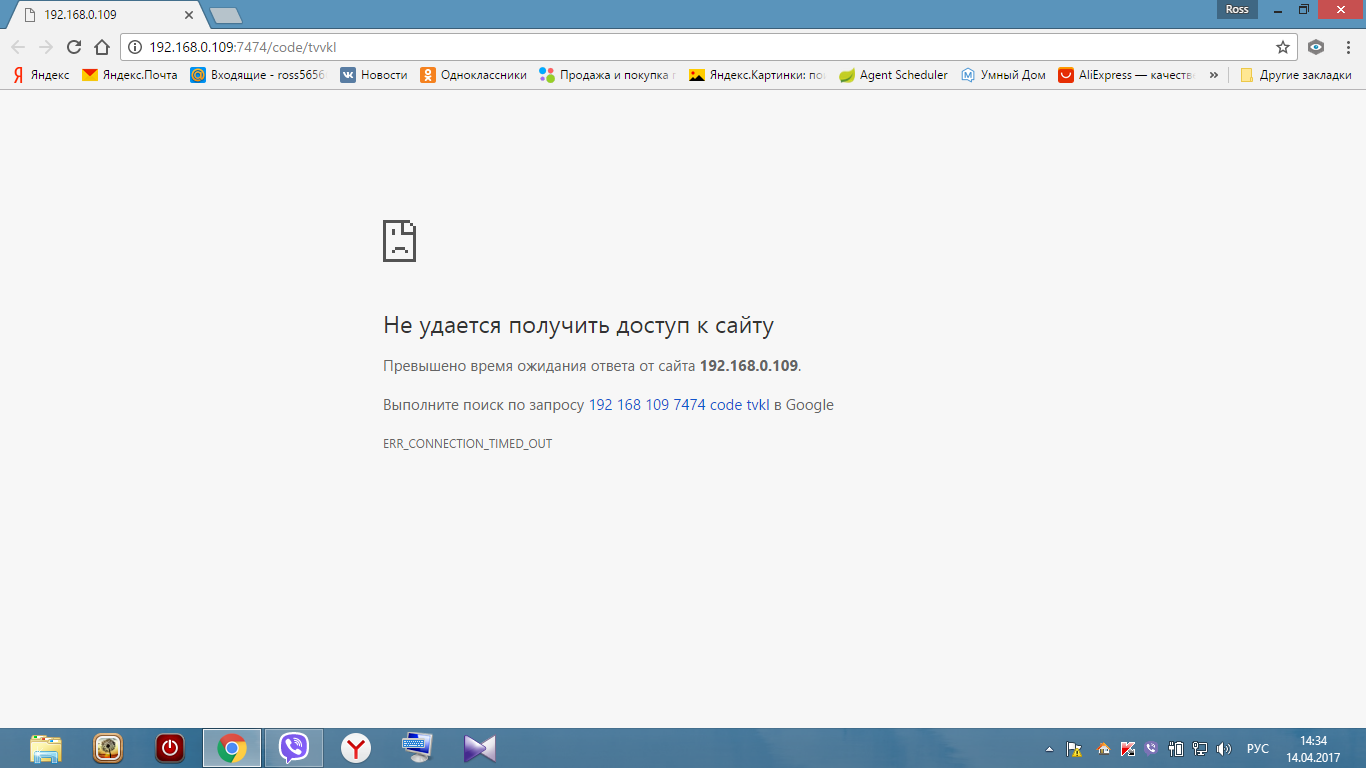Open the Яндекс.Почта bookmark

[x=130, y=75]
